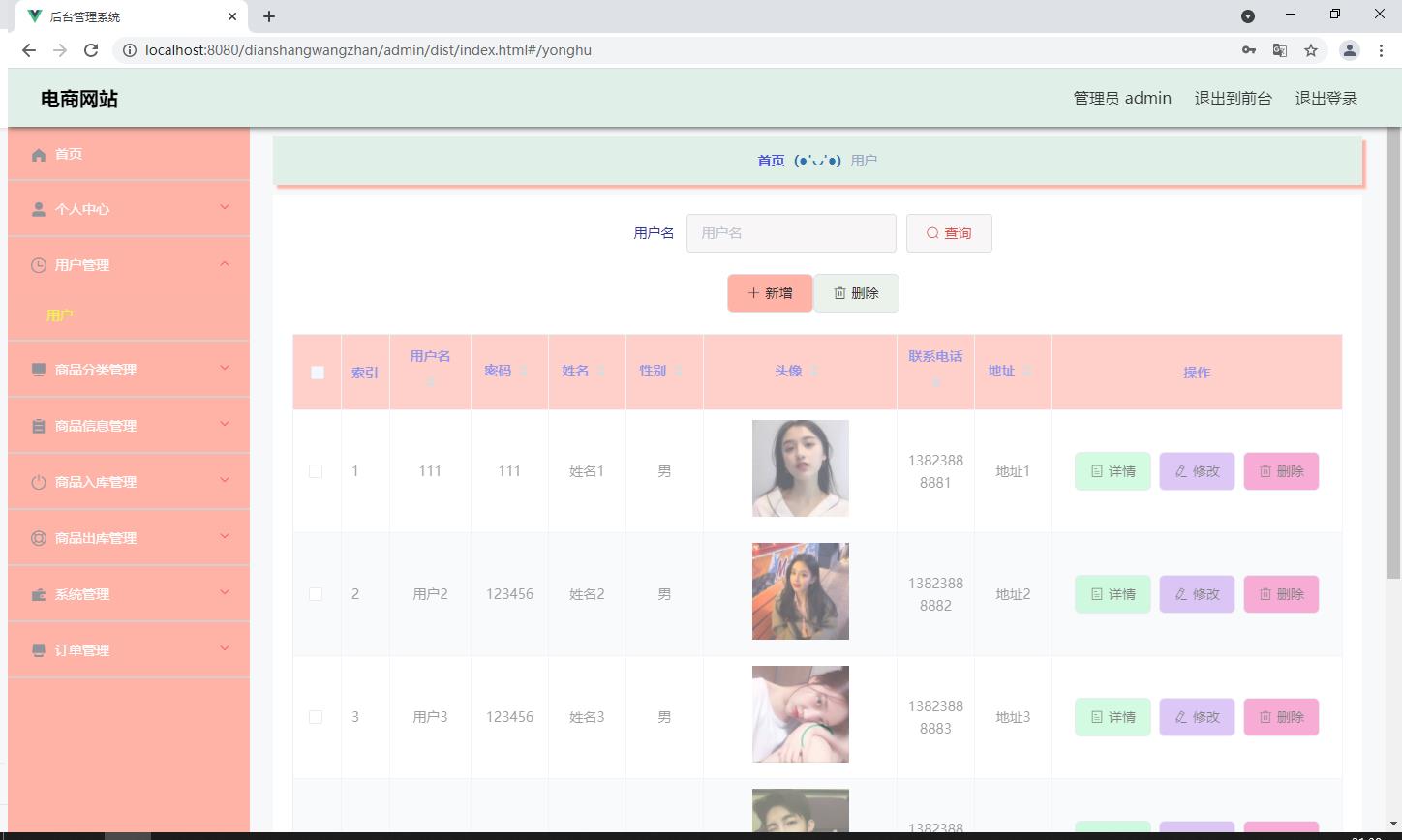The image size is (1402, 840).
Task: Collapse 用户管理 using its up chevron
Action: click(225, 263)
